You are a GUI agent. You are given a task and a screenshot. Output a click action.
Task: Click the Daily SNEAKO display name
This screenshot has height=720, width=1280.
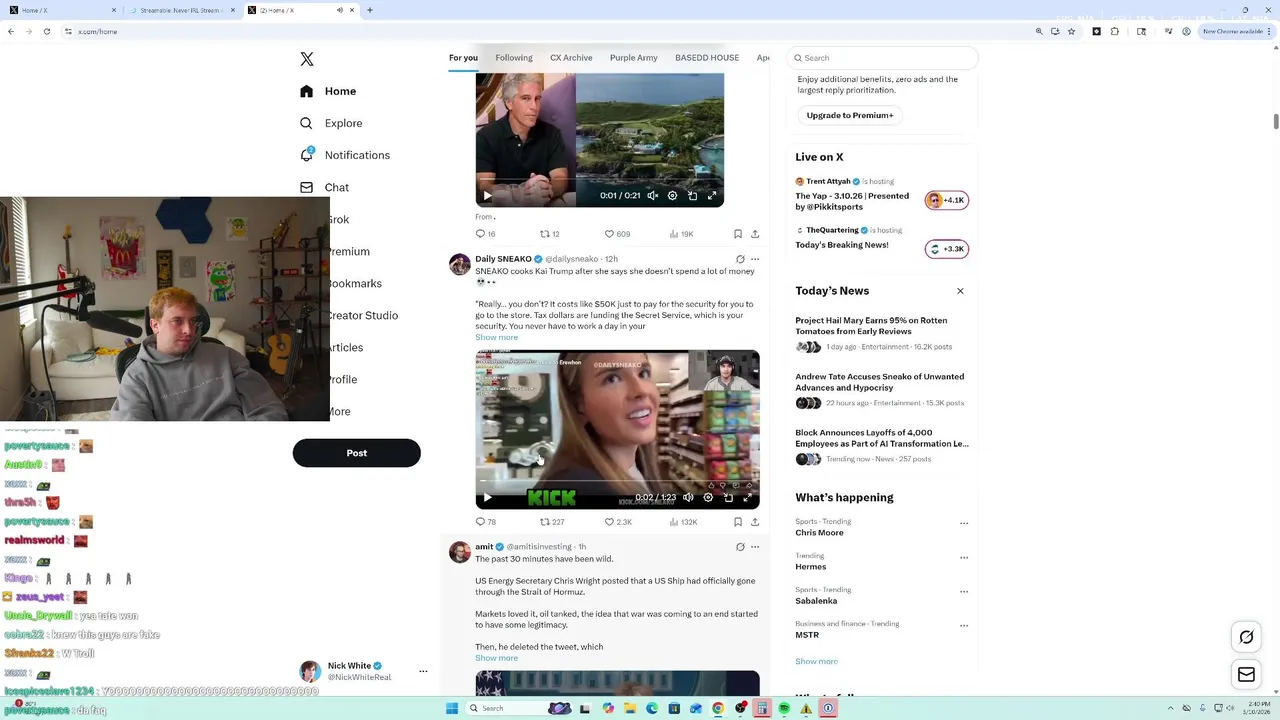[x=503, y=259]
